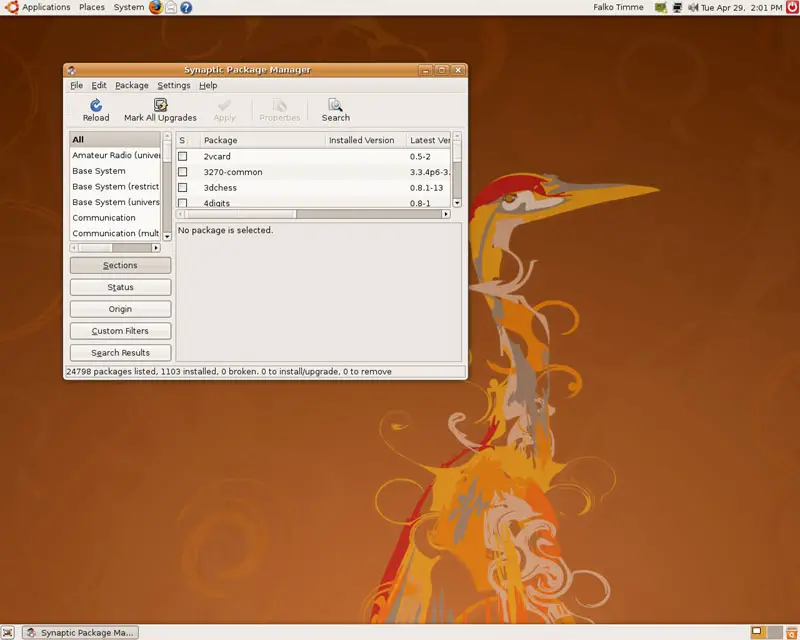Click the Custom Filters button

[x=120, y=331]
